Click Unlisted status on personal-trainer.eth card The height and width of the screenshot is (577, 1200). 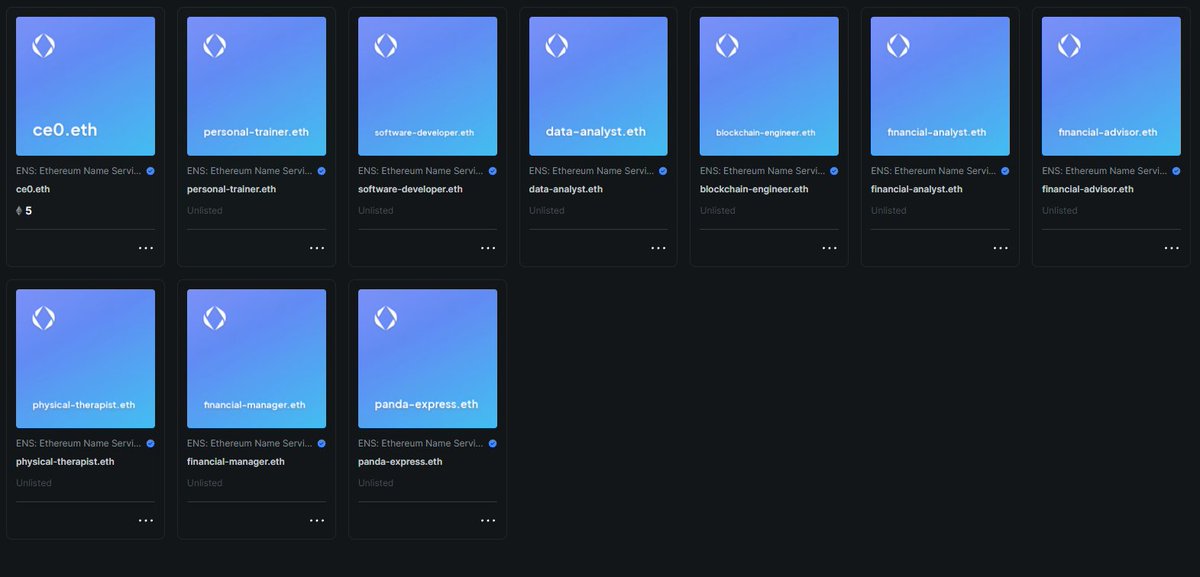(205, 211)
